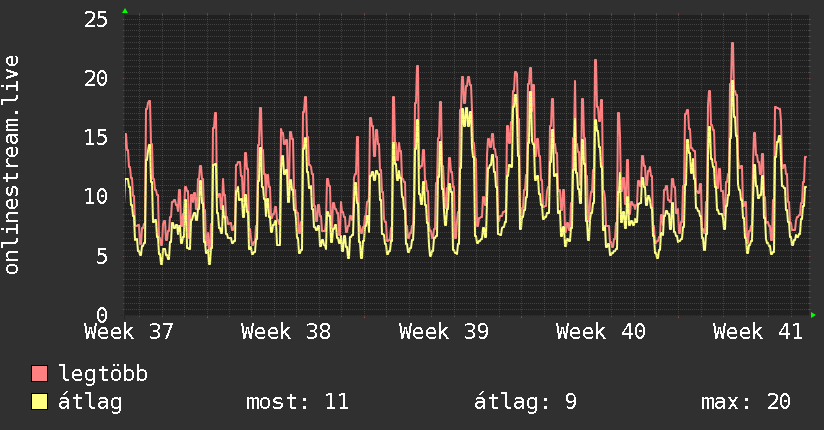Click the 'most: 11' statistic
Viewport: 824px width, 430px height.
(297, 402)
